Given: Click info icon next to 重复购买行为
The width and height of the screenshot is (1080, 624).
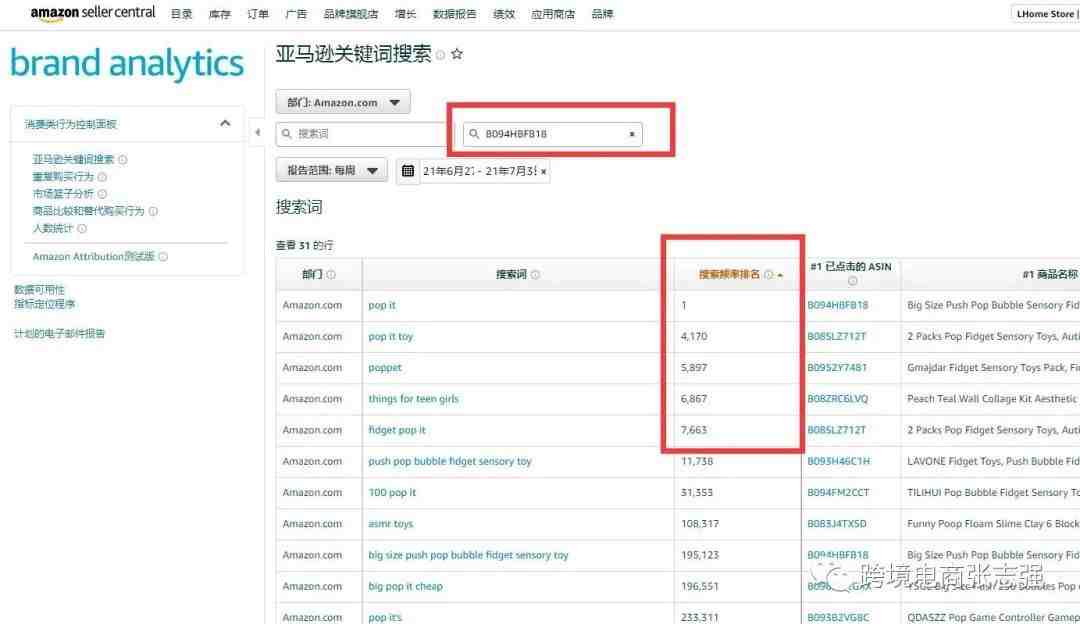Looking at the screenshot, I should (102, 177).
